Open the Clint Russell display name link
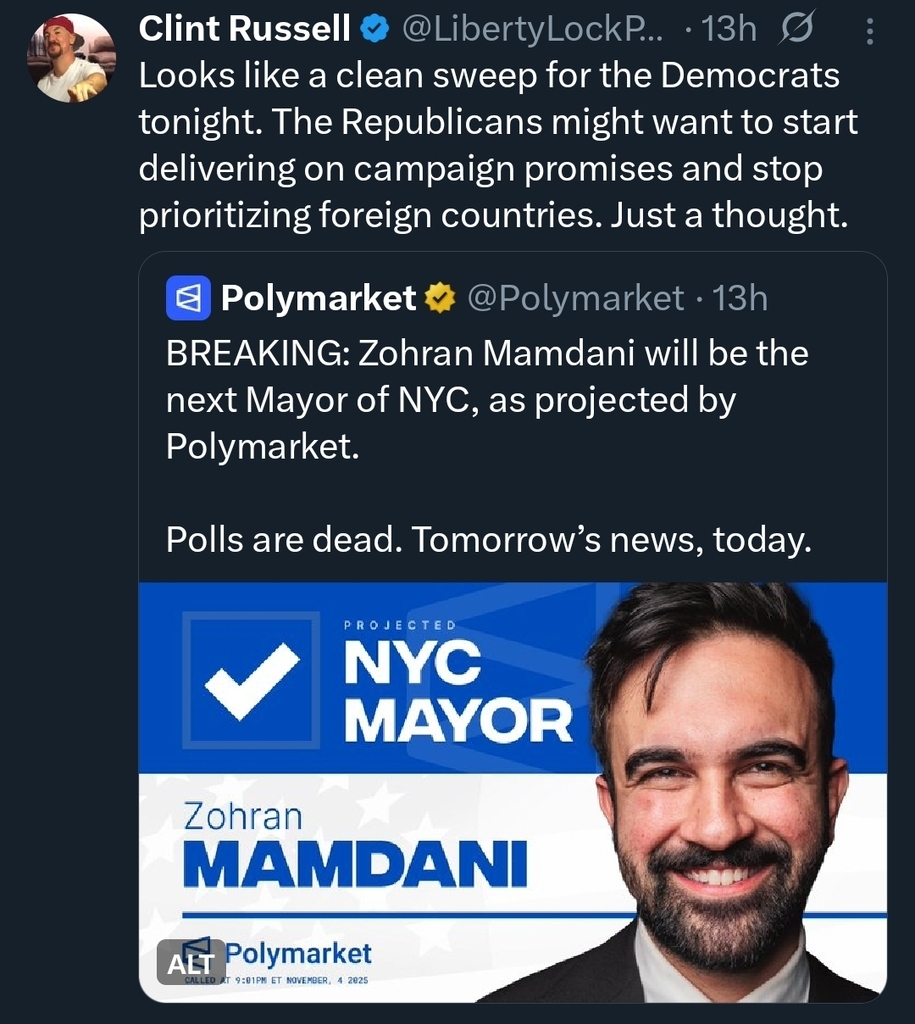 coord(244,30)
